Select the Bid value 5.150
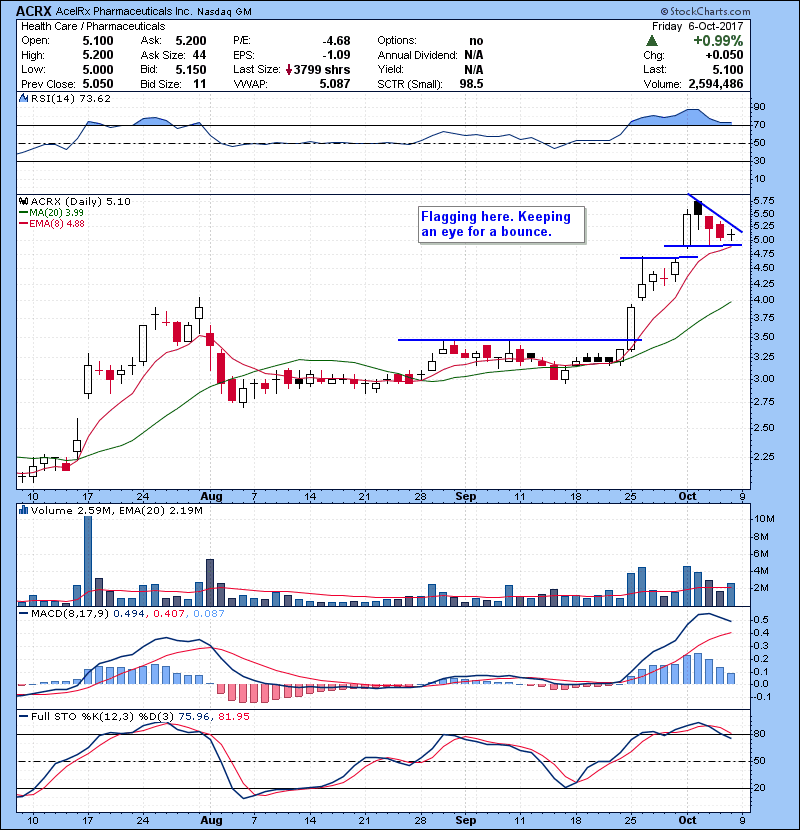 [x=191, y=70]
